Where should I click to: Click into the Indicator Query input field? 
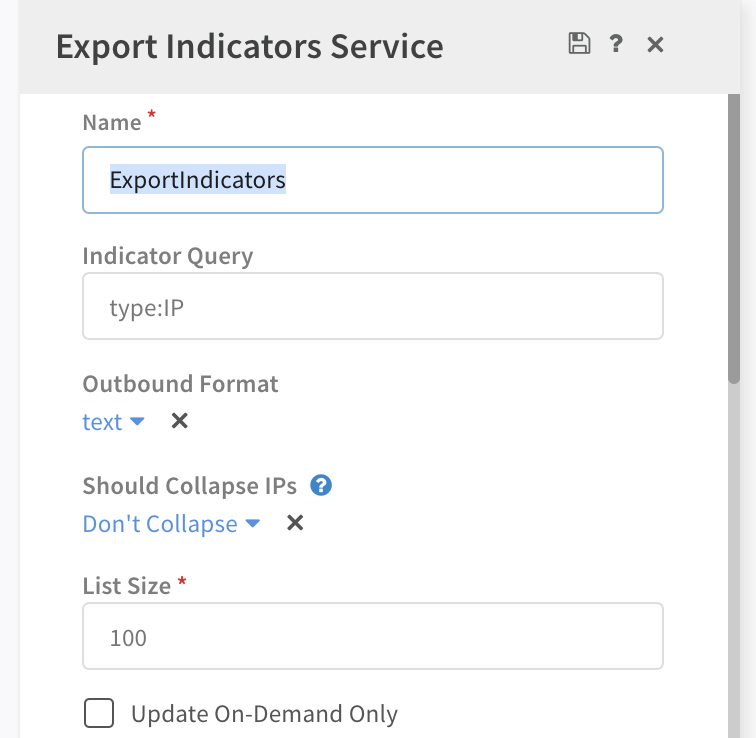tap(372, 307)
